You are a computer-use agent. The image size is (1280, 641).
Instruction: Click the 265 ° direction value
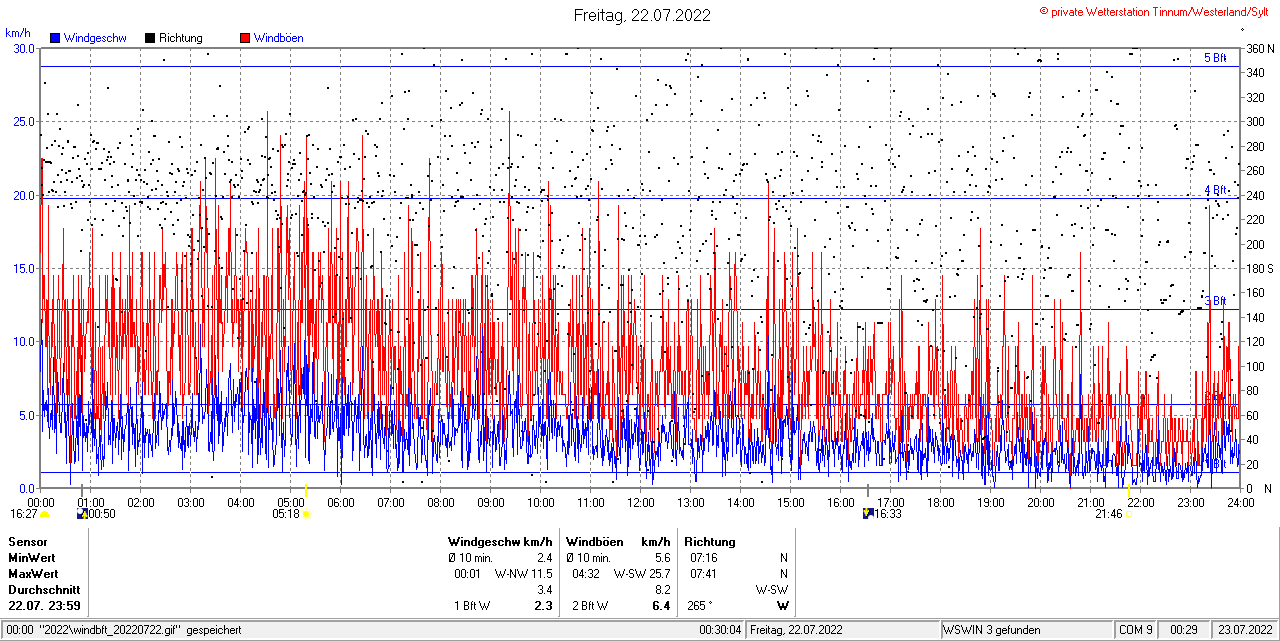point(700,606)
